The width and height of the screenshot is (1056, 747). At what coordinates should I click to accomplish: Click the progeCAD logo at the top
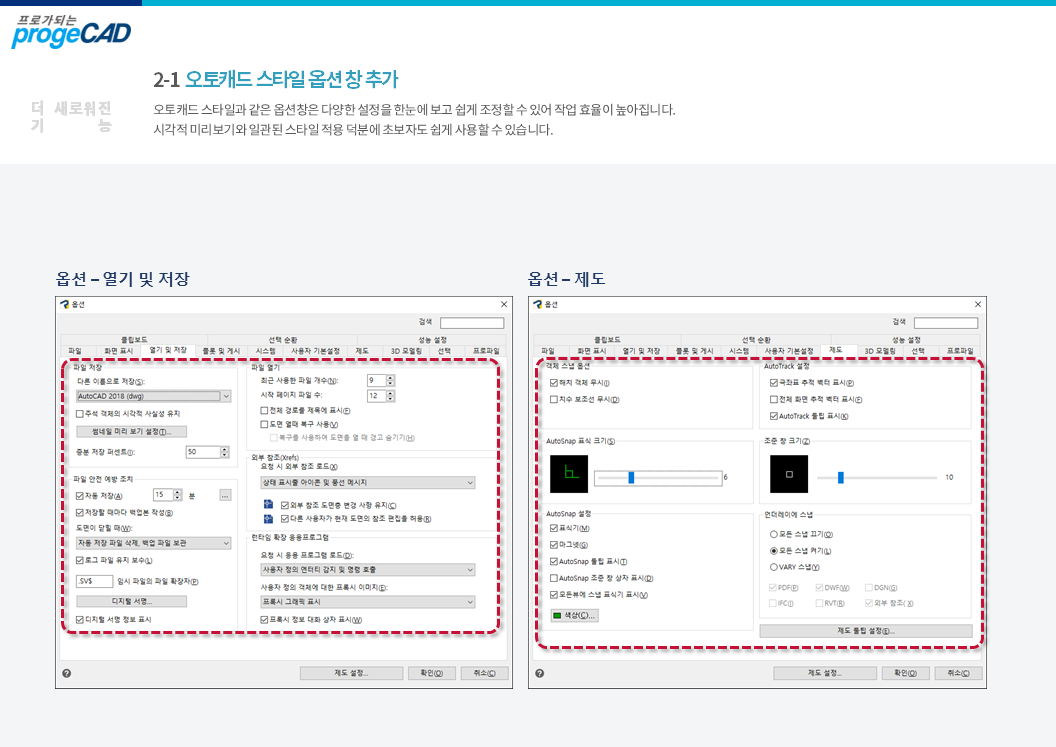[x=71, y=32]
